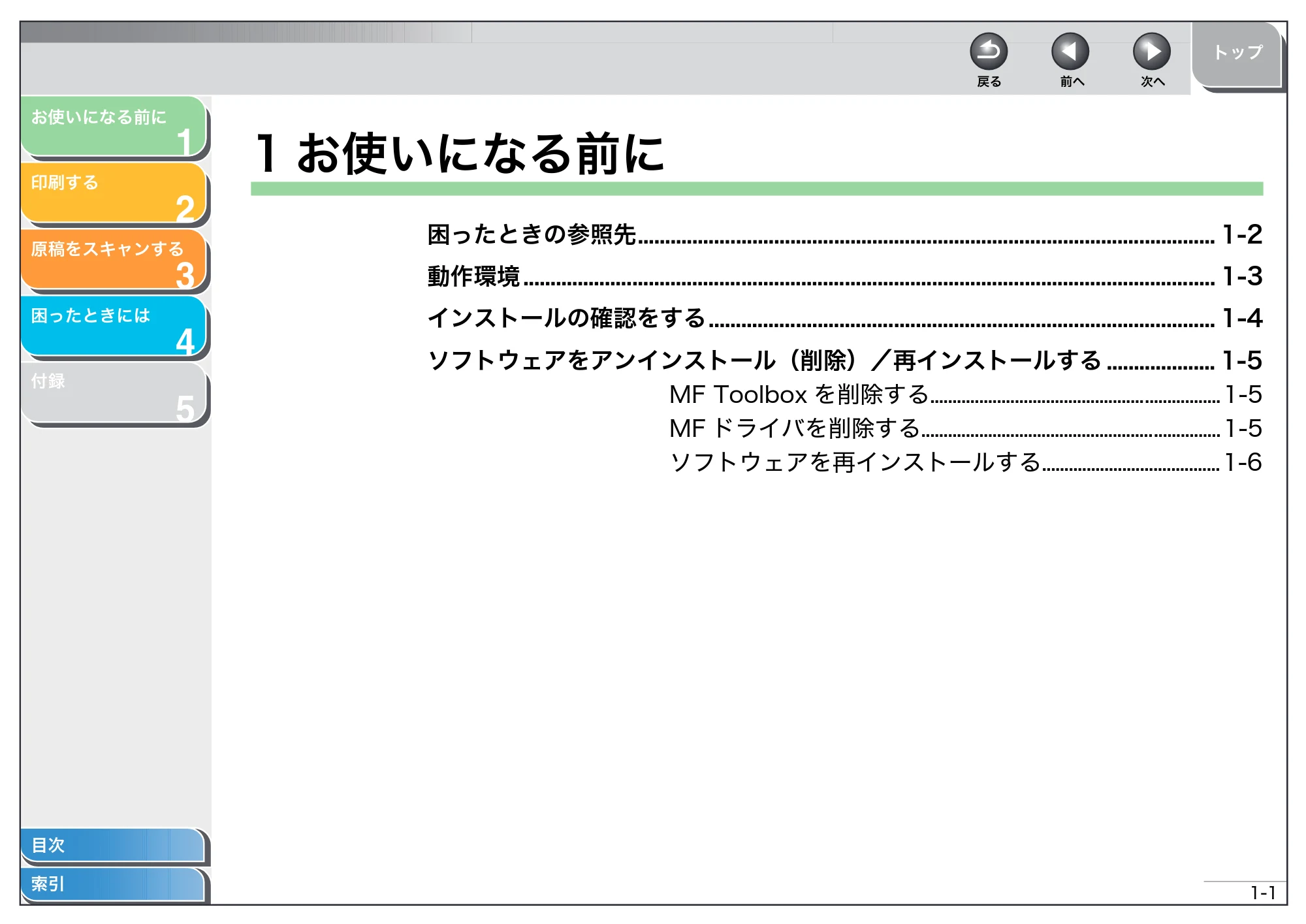
Task: Click page number 1-3 in the contents
Action: (x=1243, y=276)
